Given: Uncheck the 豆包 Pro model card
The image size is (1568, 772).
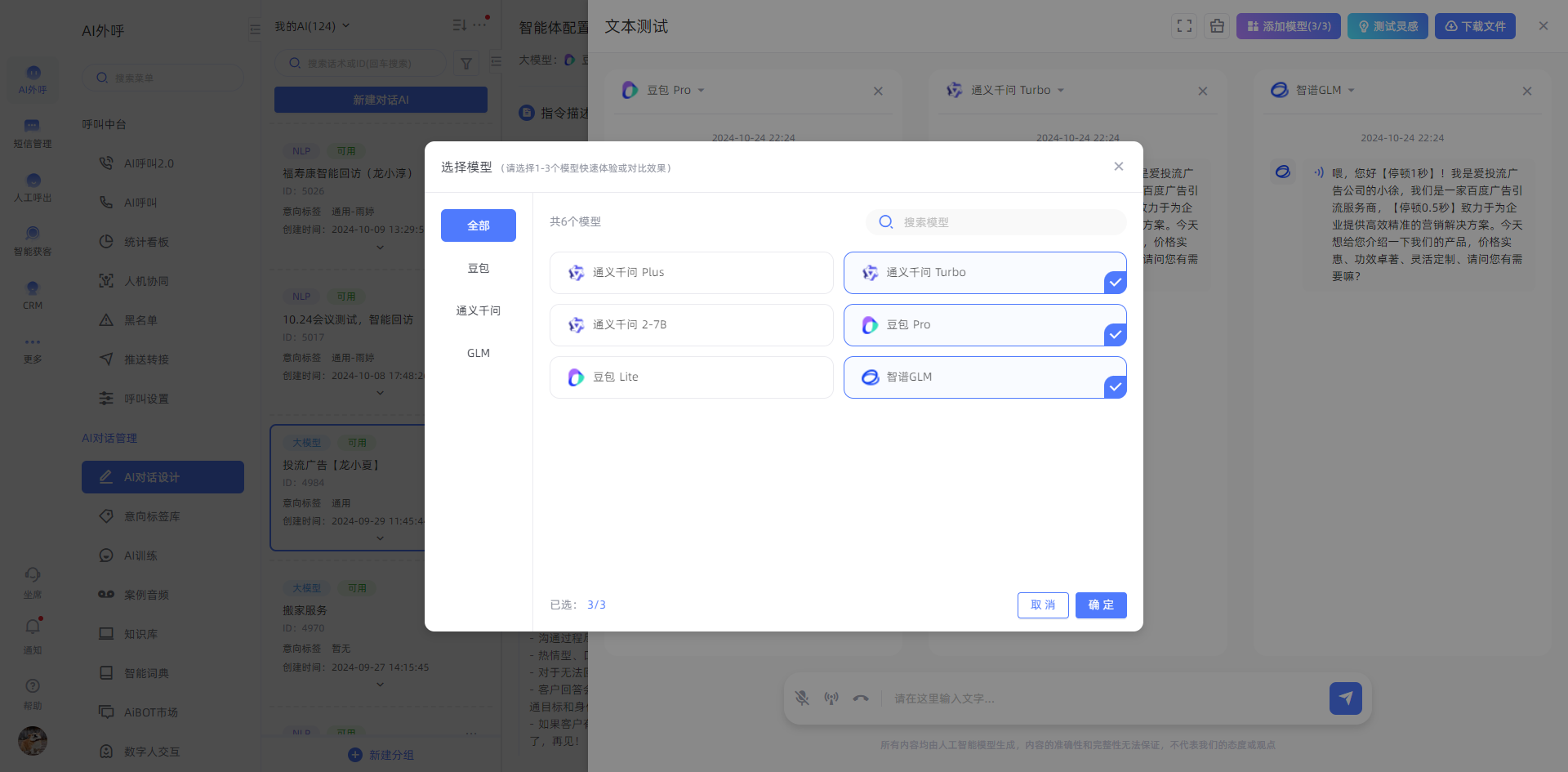Looking at the screenshot, I should (x=985, y=325).
